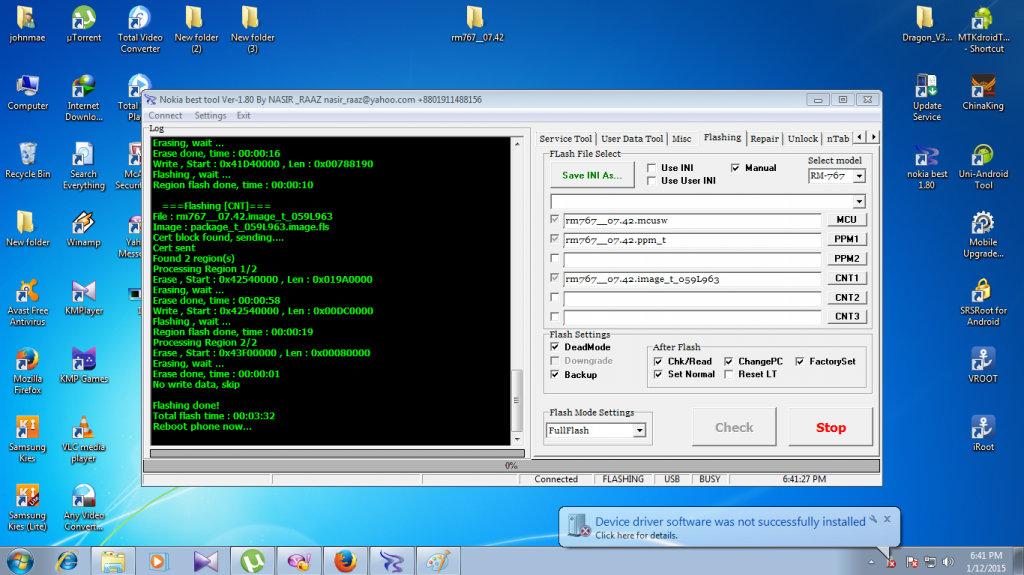Screen dimensions: 1024x575
Task: Expand the empty dropdown above the MCU file field
Action: [858, 202]
